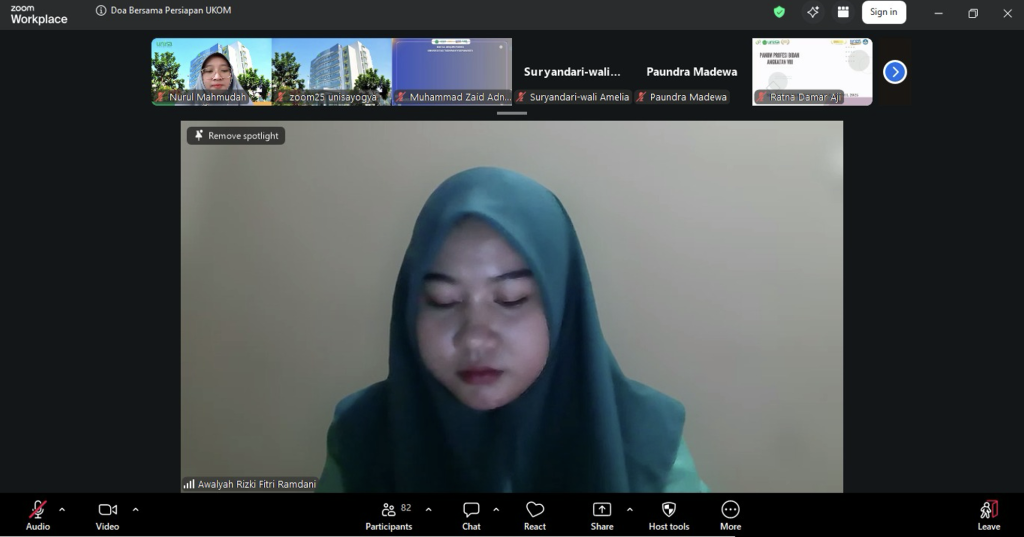
Task: Click the Sign in button
Action: click(x=883, y=12)
